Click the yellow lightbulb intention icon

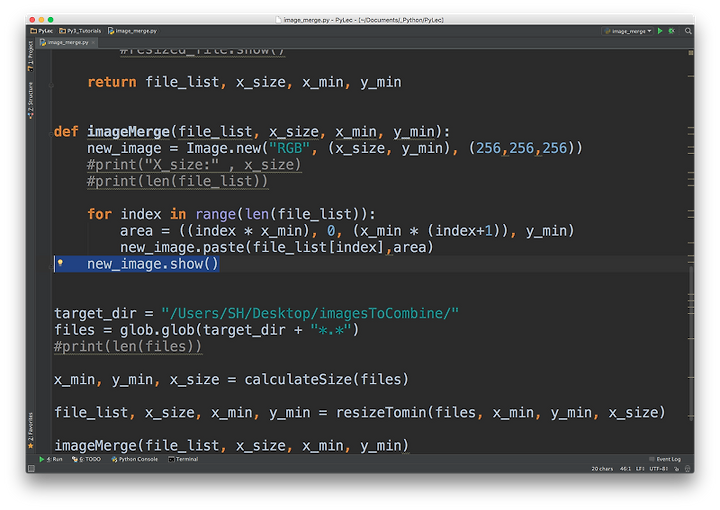click(x=60, y=263)
